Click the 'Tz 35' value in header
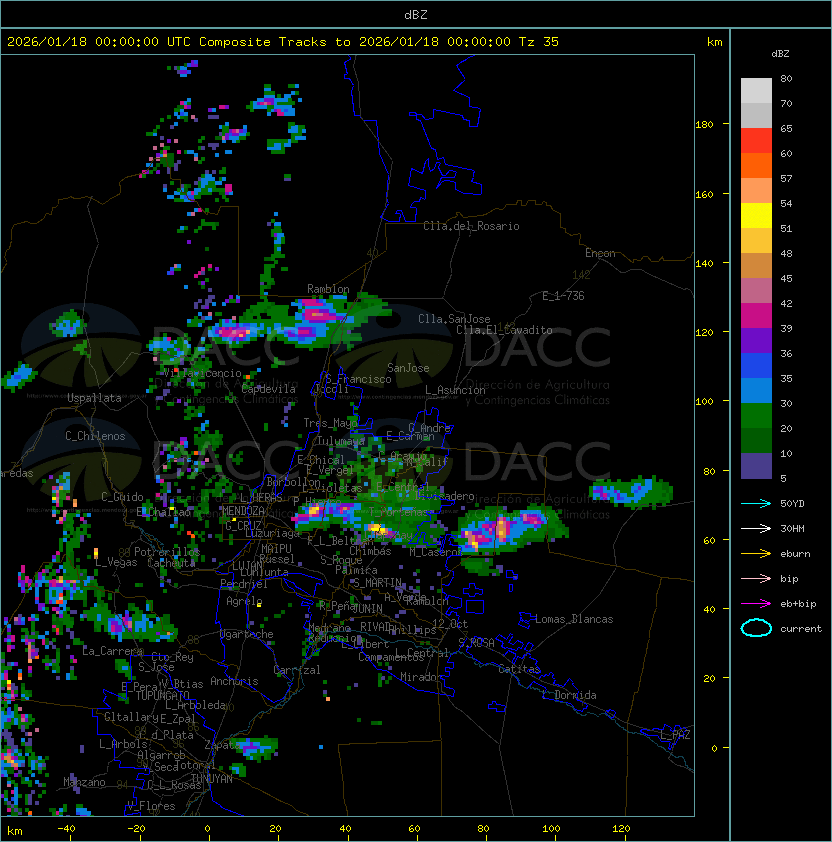The image size is (832, 842). pos(539,42)
